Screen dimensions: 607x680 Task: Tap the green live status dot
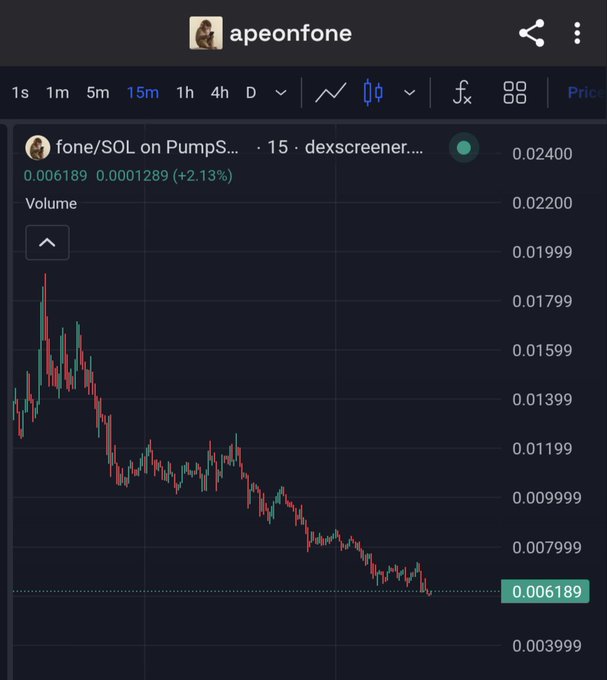[464, 148]
